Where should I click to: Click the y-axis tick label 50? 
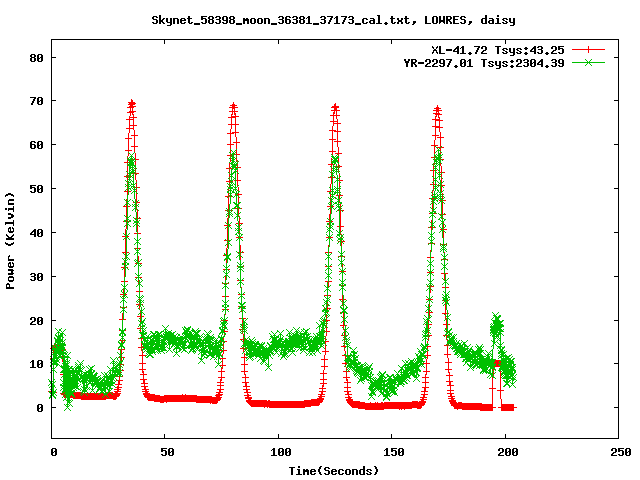[36, 189]
